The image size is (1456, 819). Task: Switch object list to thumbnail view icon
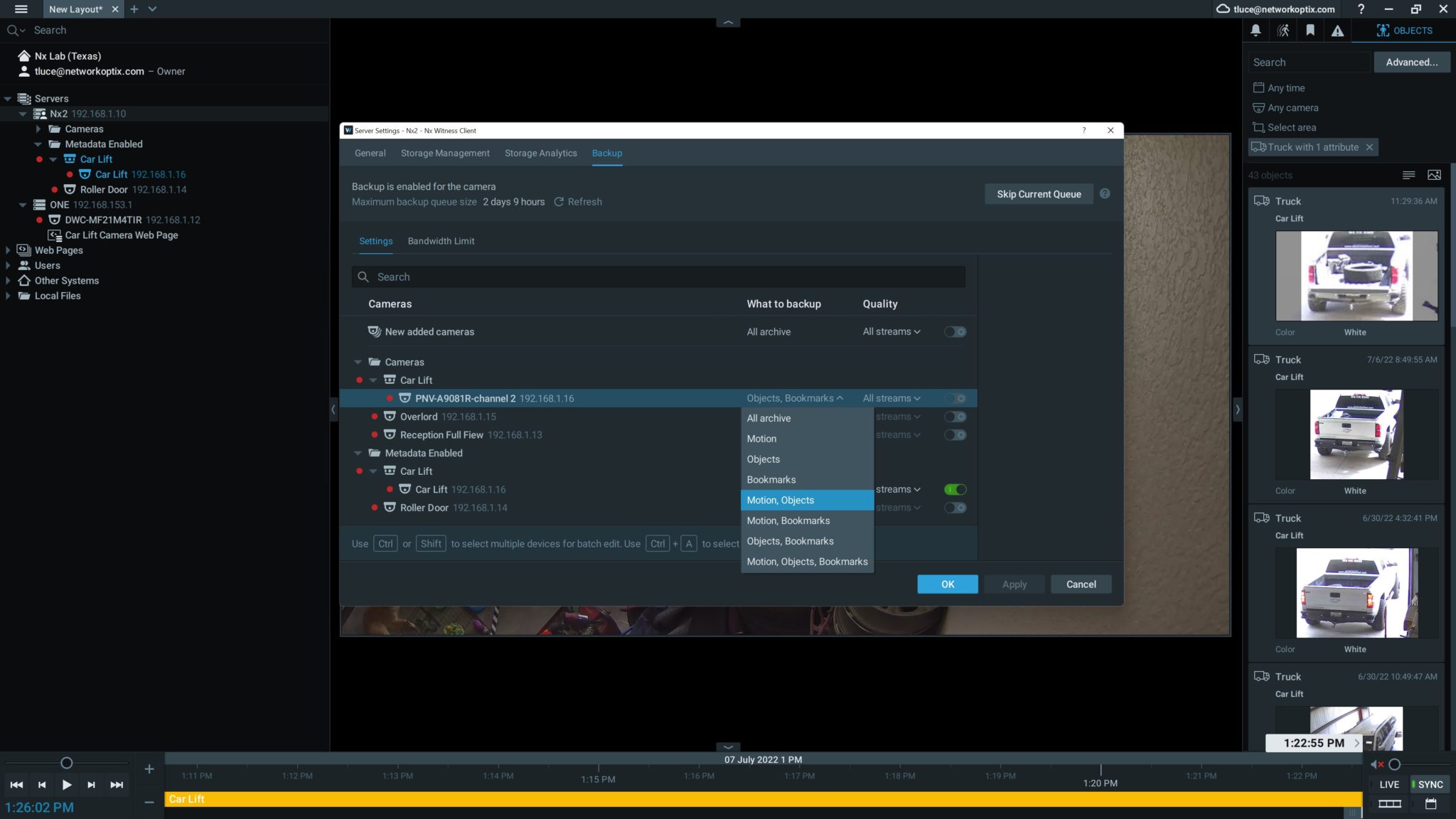[x=1434, y=175]
